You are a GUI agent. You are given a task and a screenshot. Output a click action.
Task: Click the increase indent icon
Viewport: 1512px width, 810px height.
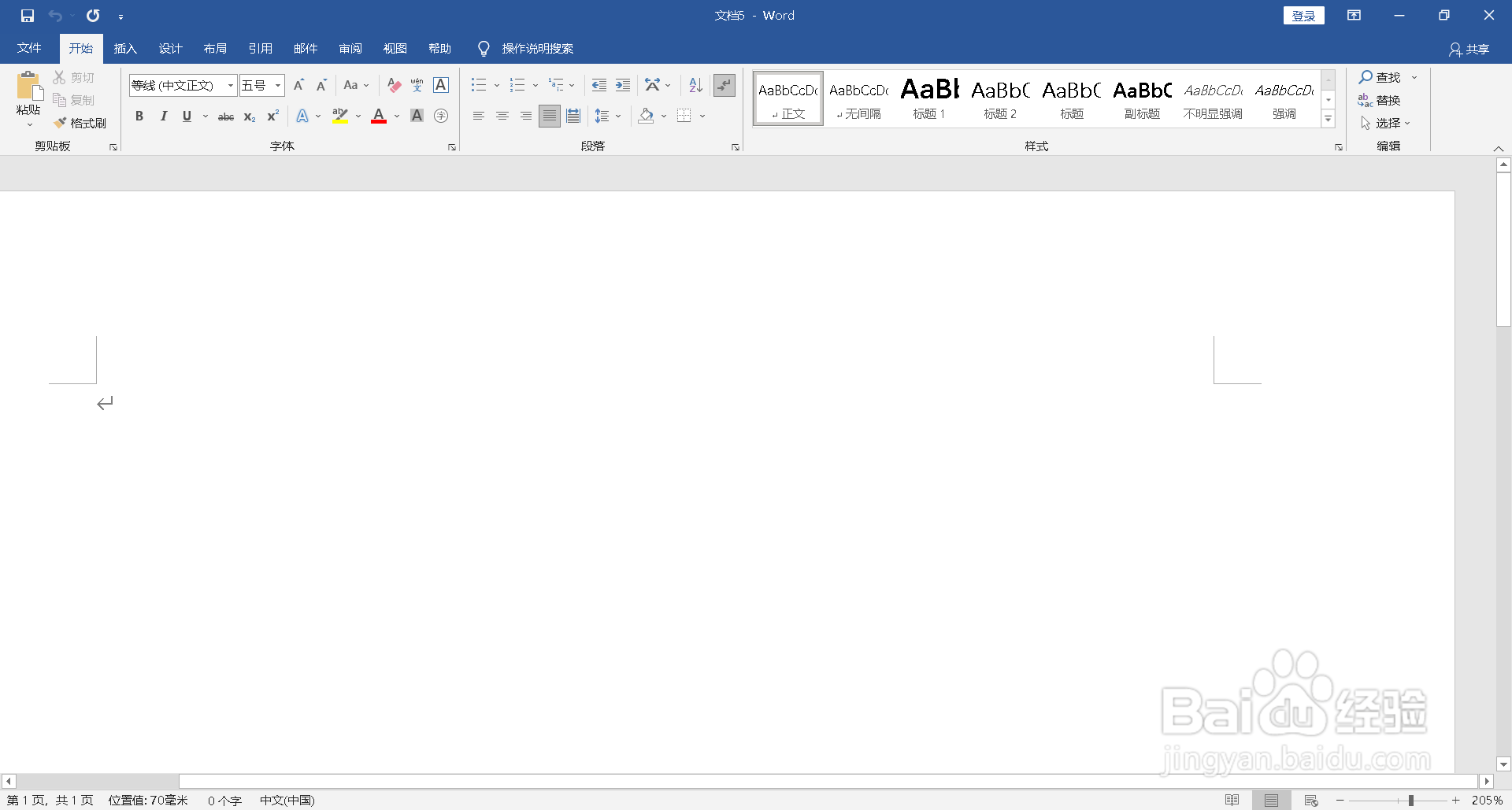[623, 85]
